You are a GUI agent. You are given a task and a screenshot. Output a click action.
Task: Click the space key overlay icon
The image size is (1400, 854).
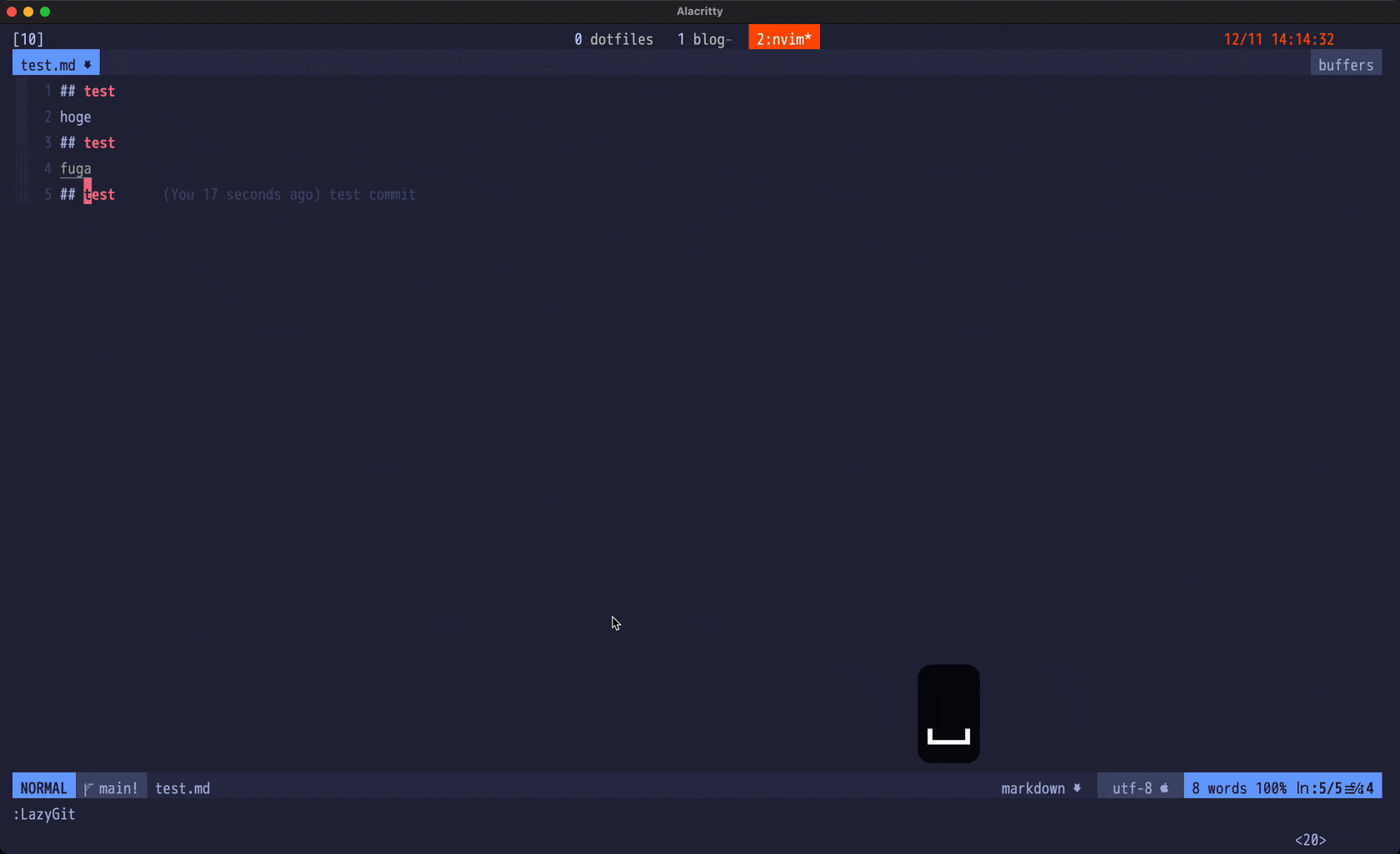click(x=948, y=714)
